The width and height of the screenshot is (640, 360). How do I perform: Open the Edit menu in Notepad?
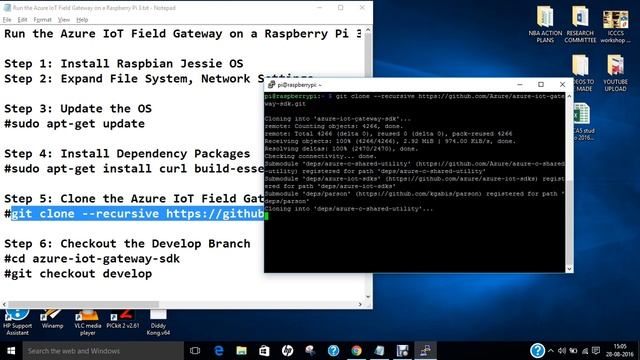(22, 20)
